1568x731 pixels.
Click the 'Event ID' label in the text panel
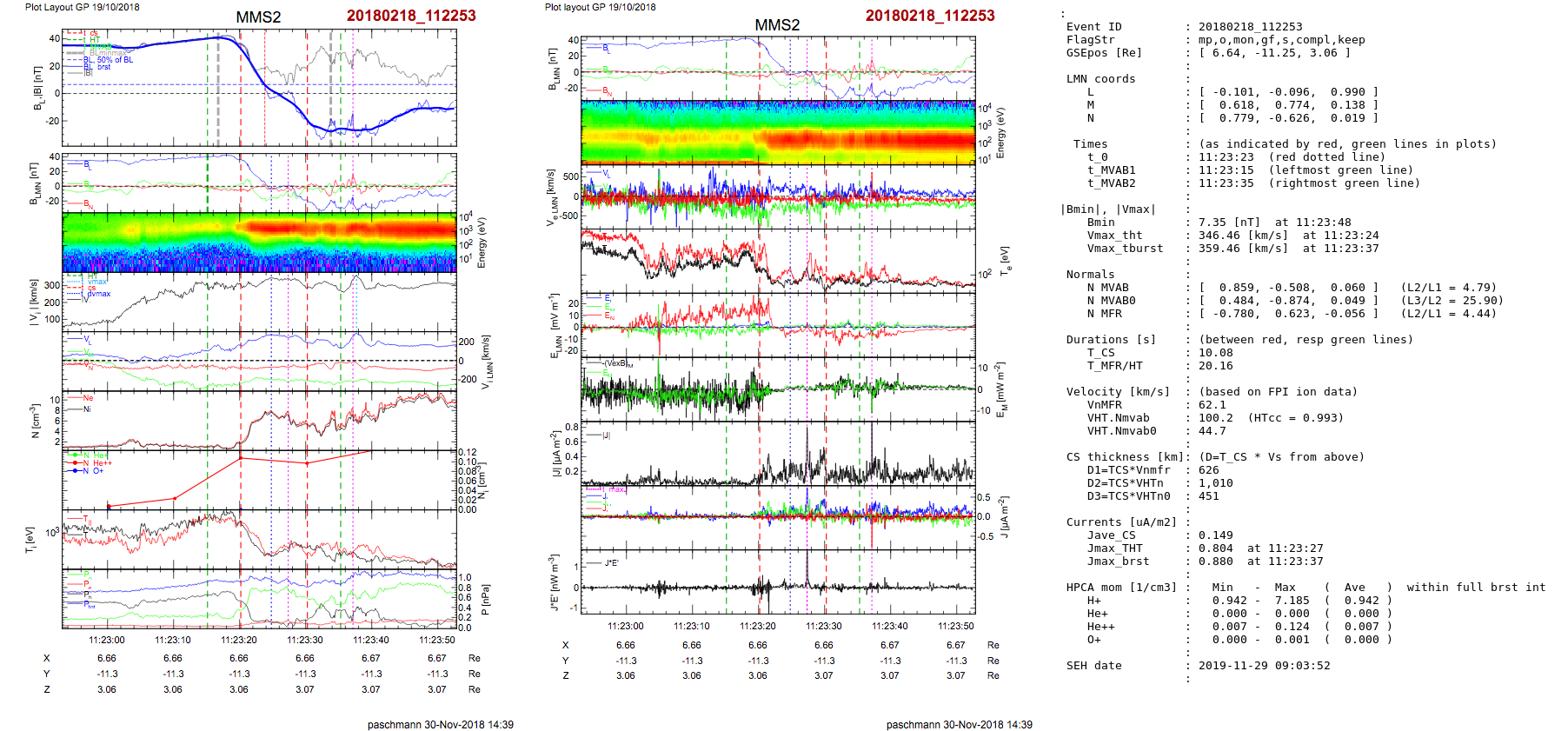[x=1094, y=27]
